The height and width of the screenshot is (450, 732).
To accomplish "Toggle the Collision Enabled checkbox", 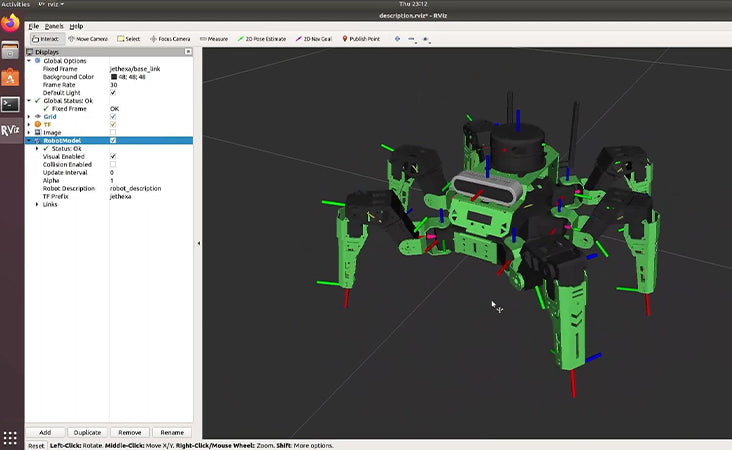I will (113, 164).
